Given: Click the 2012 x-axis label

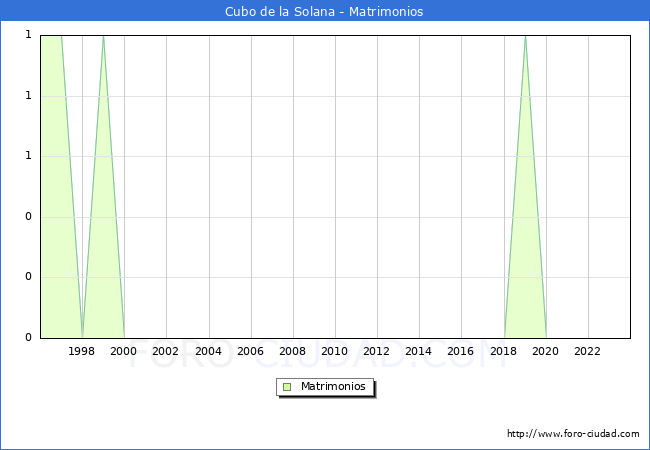Looking at the screenshot, I should point(376,351).
